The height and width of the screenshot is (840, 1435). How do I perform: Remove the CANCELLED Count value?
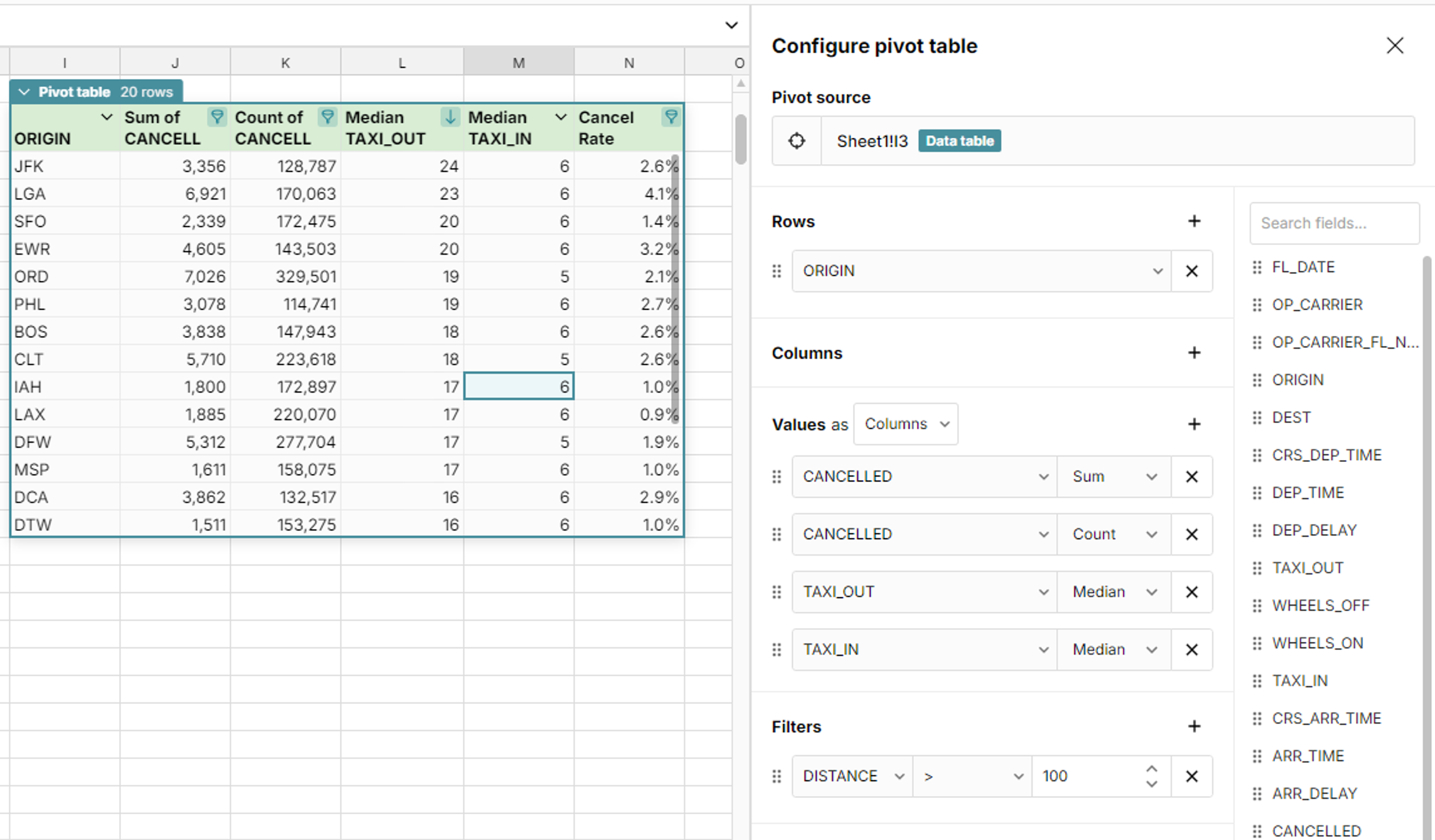(1191, 534)
